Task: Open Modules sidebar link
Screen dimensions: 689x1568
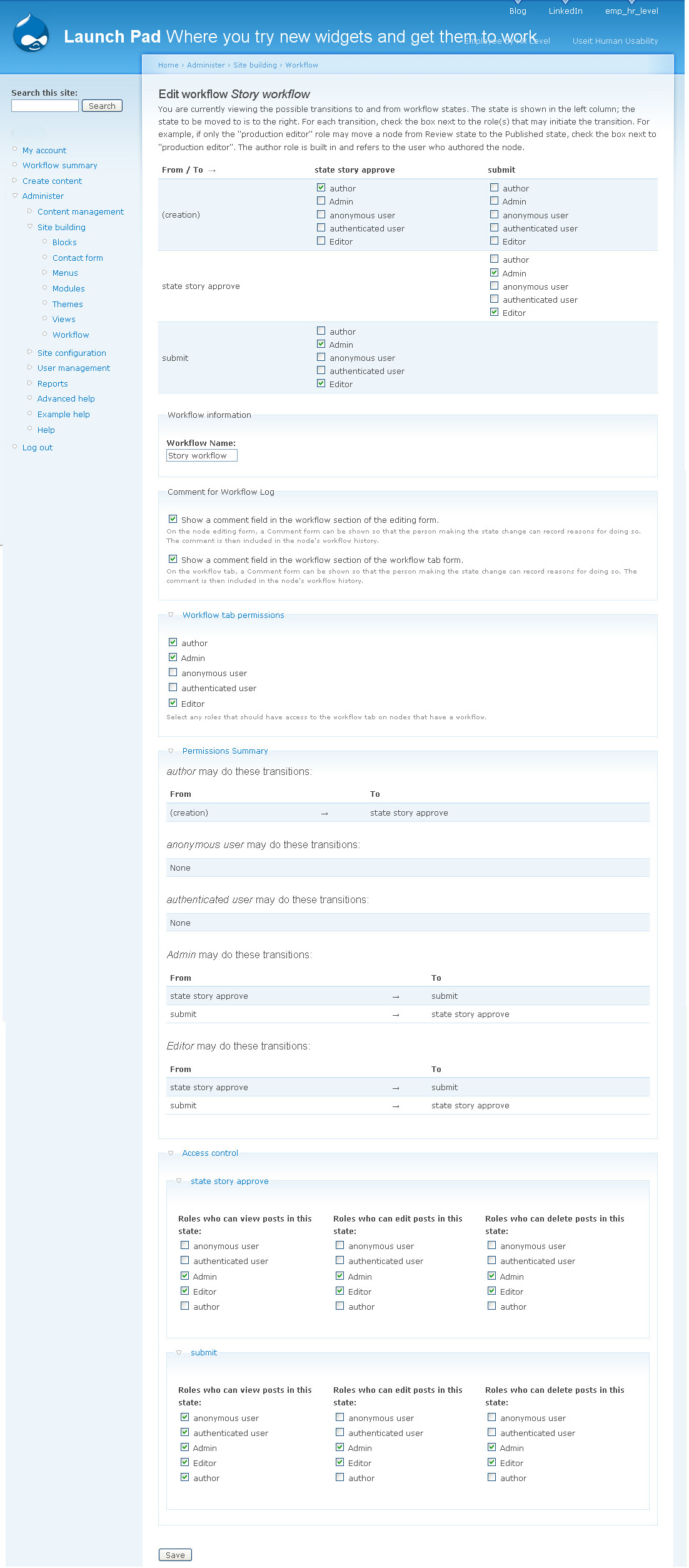Action: [68, 289]
